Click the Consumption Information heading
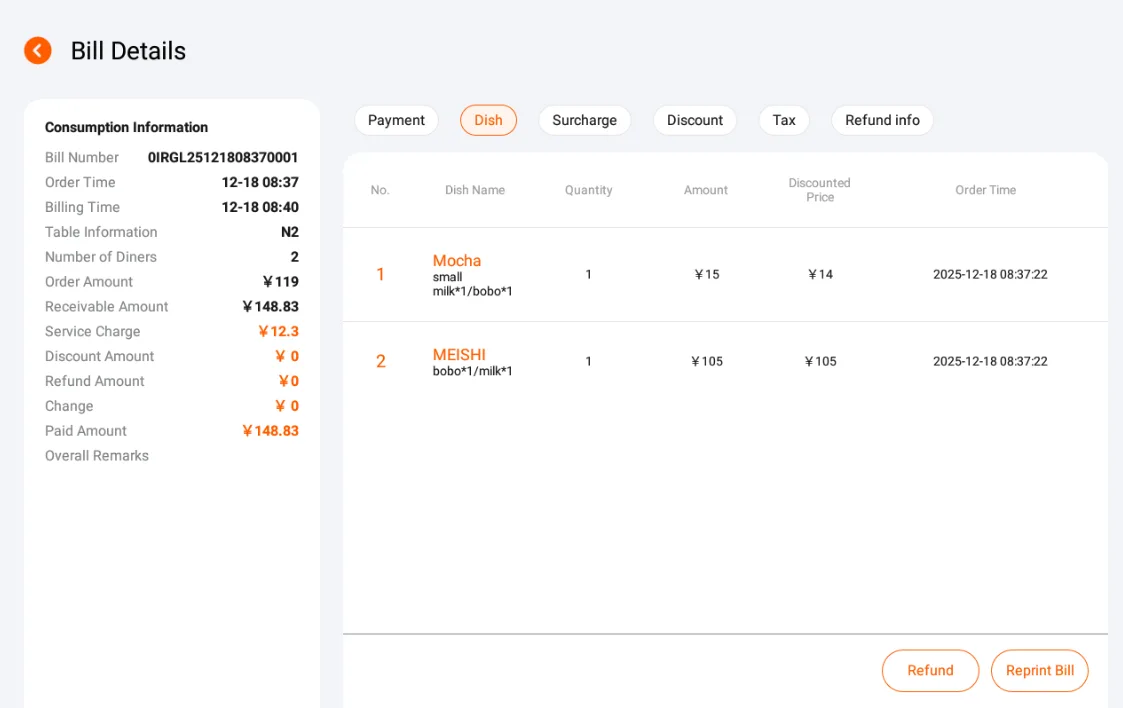 tap(126, 127)
